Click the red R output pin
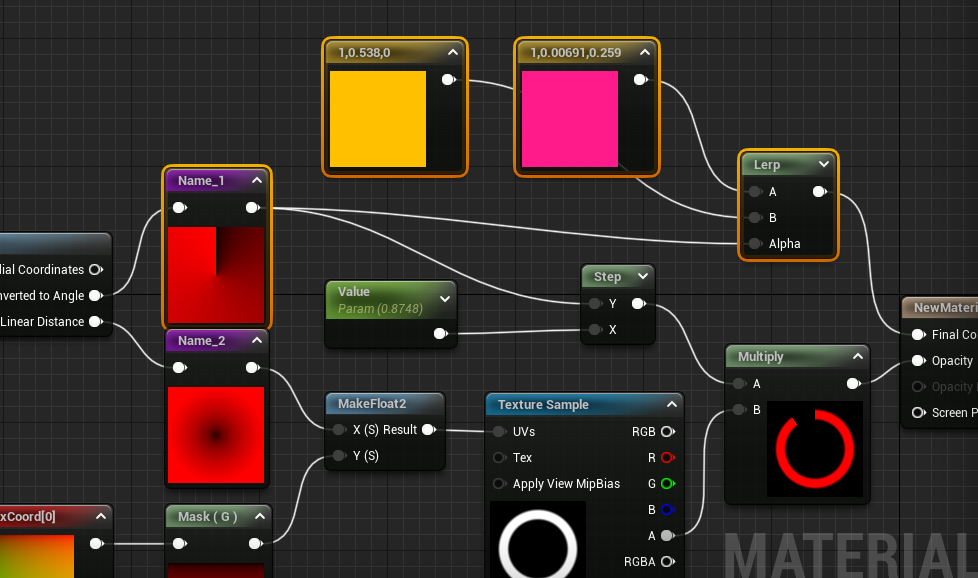The height and width of the screenshot is (578, 978). (x=668, y=458)
